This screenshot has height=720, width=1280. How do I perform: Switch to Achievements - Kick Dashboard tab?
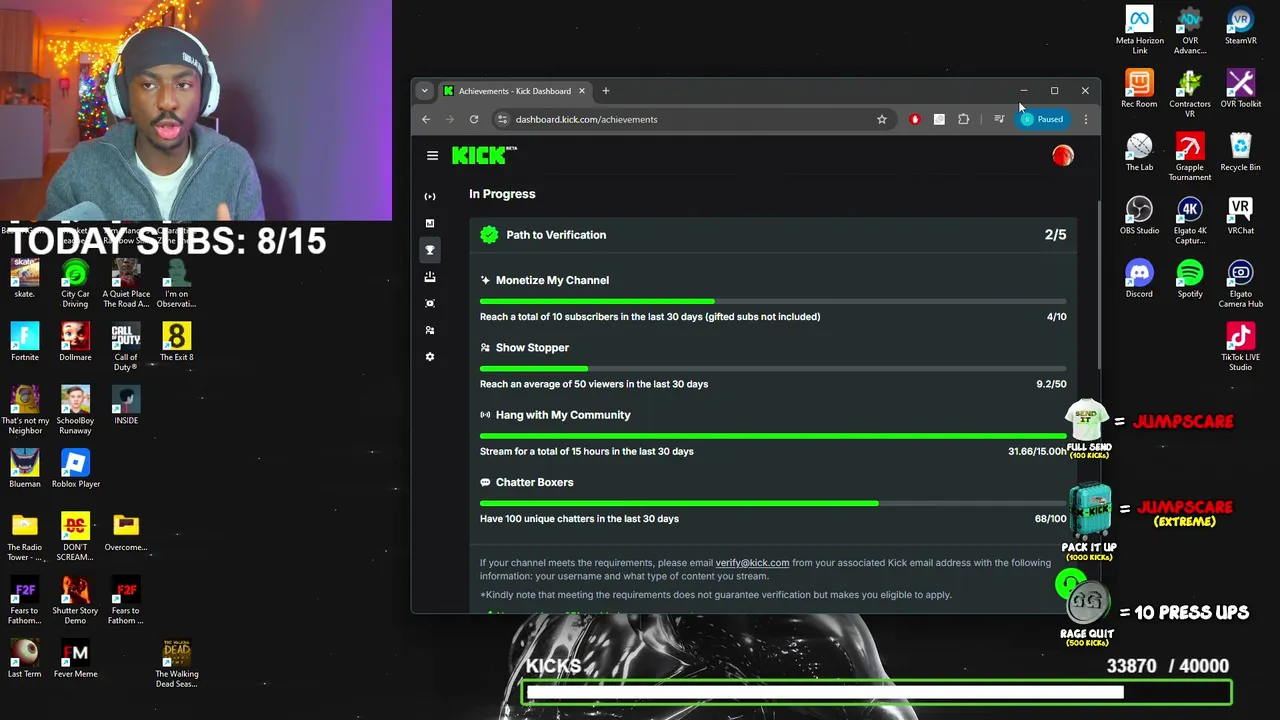point(515,91)
